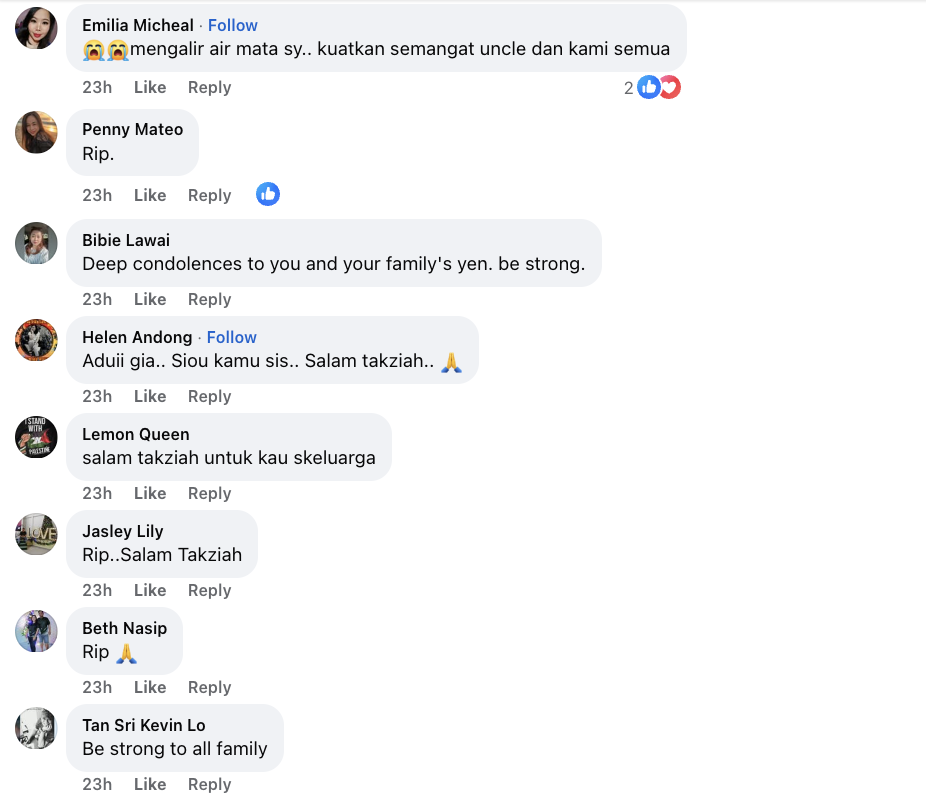Image resolution: width=926 pixels, height=798 pixels.
Task: Click Beth Nasip's profile photo
Action: [36, 631]
